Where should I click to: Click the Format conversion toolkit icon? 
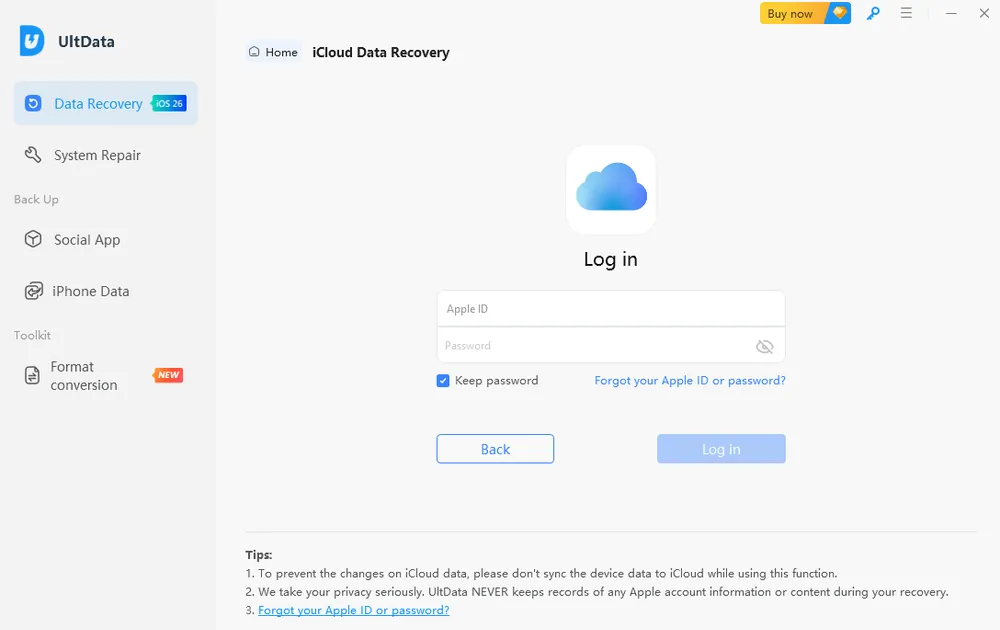pyautogui.click(x=30, y=375)
